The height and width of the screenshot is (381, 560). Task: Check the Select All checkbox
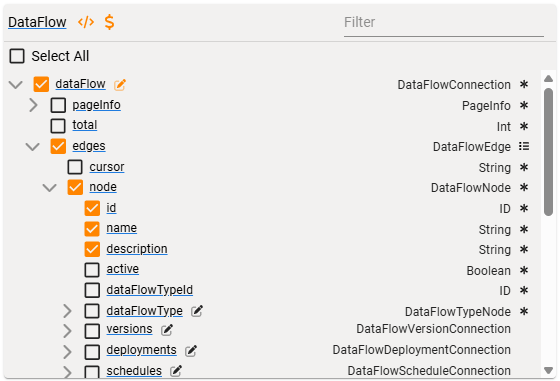coord(17,56)
